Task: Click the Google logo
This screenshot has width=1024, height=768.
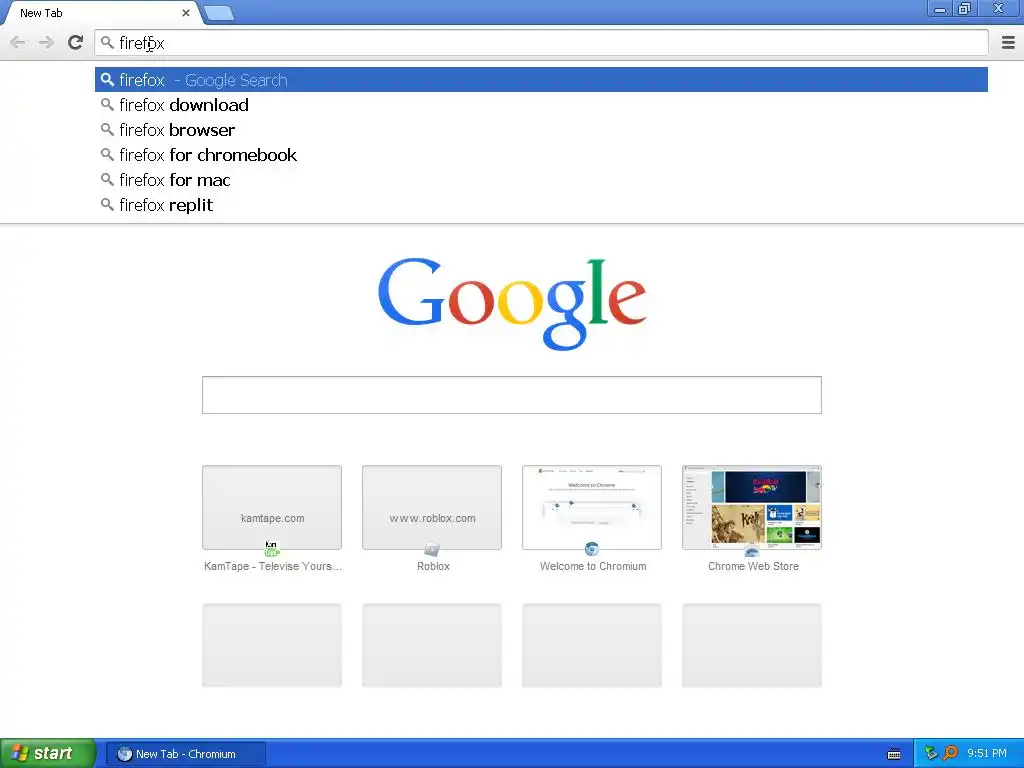Action: point(512,304)
